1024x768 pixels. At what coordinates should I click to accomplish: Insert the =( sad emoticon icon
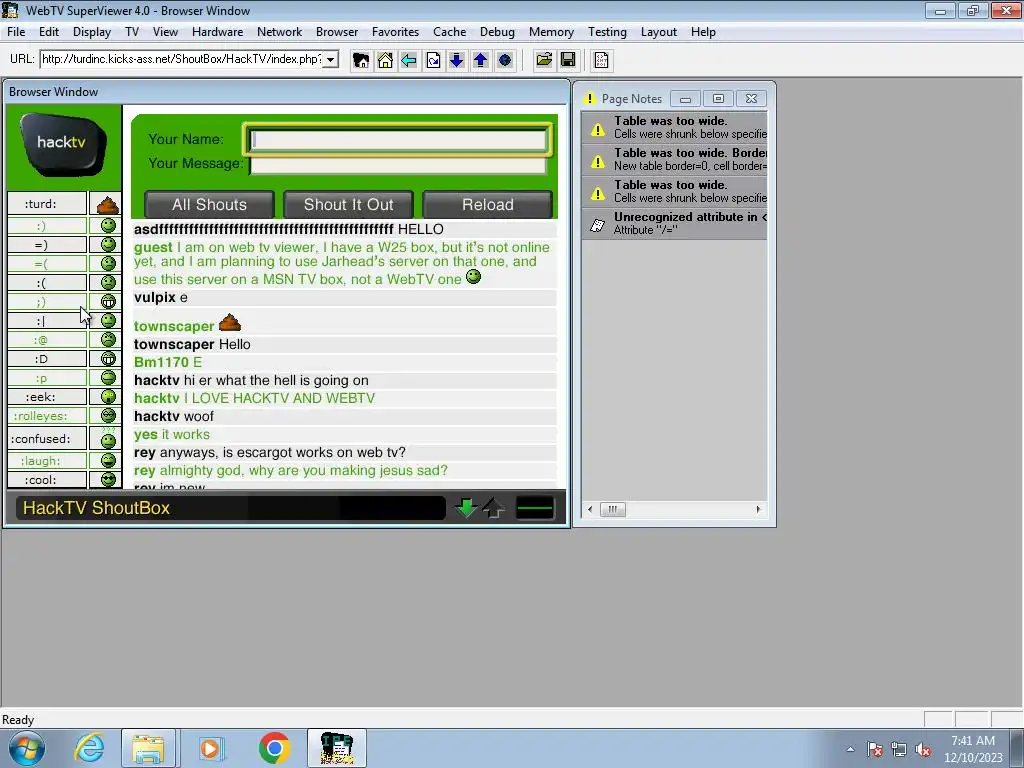coord(108,263)
